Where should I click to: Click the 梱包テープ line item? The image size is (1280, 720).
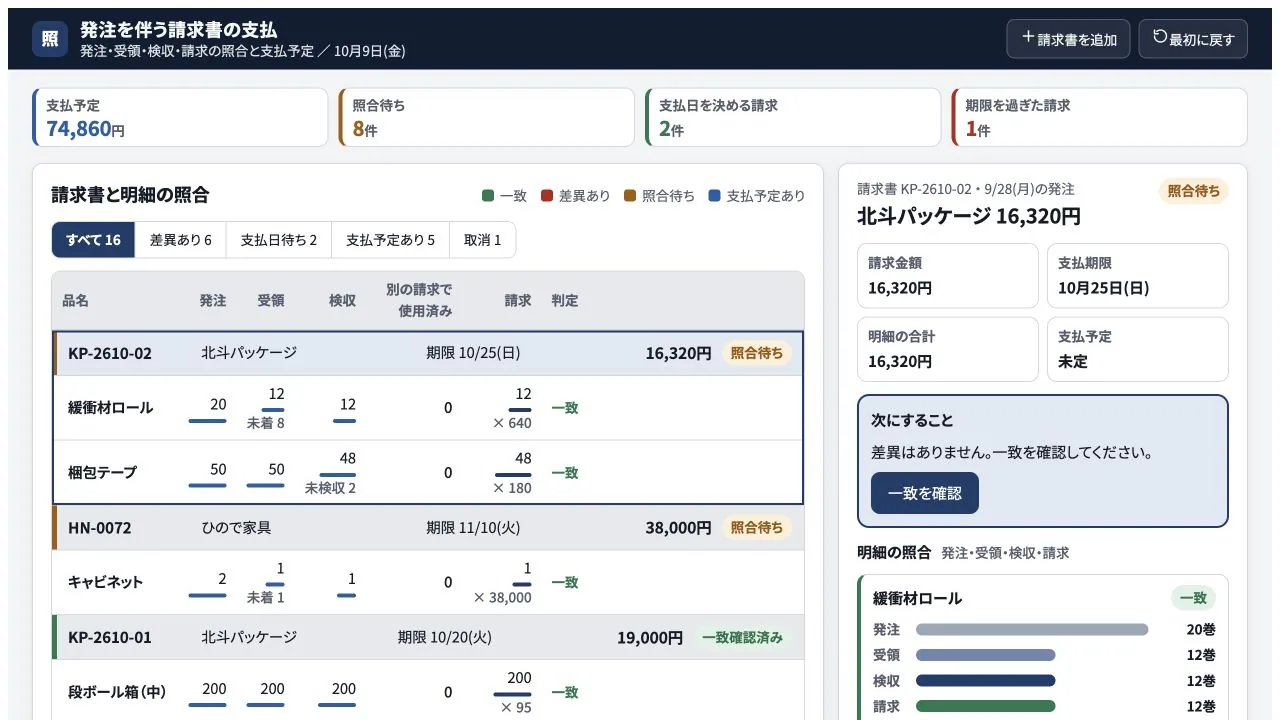(428, 472)
